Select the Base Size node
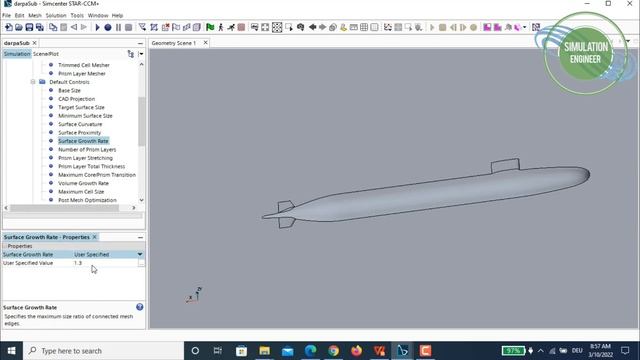The image size is (640, 360). [x=69, y=91]
